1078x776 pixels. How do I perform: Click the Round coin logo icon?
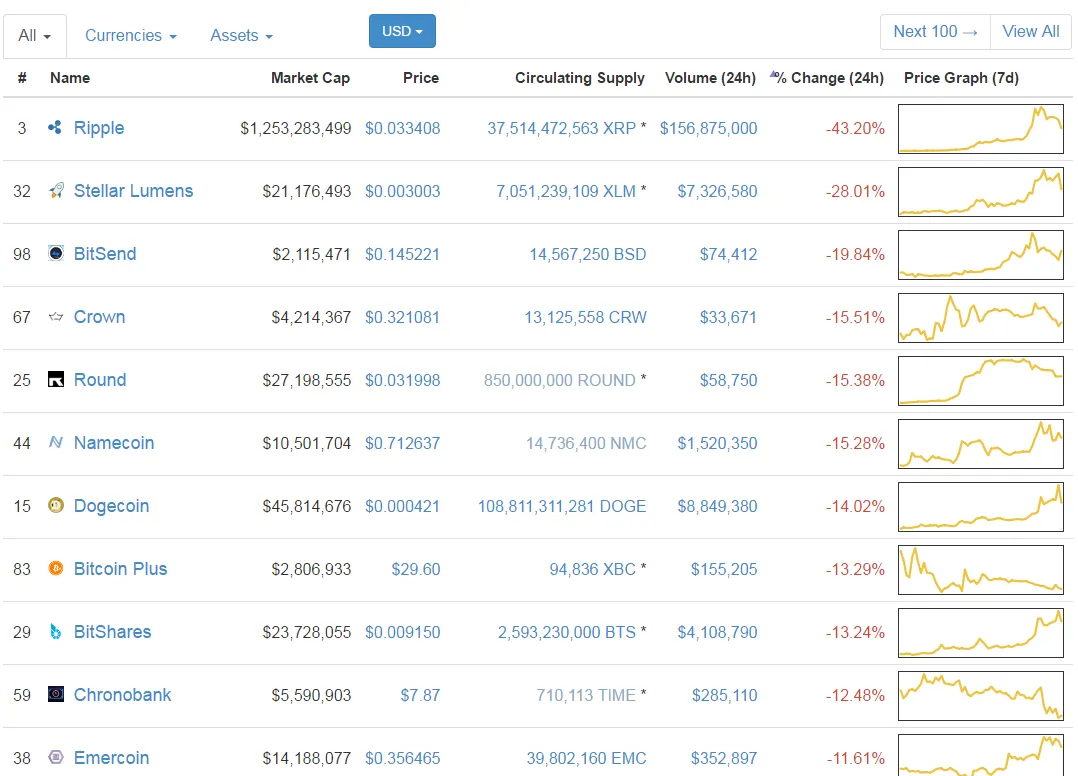point(56,379)
